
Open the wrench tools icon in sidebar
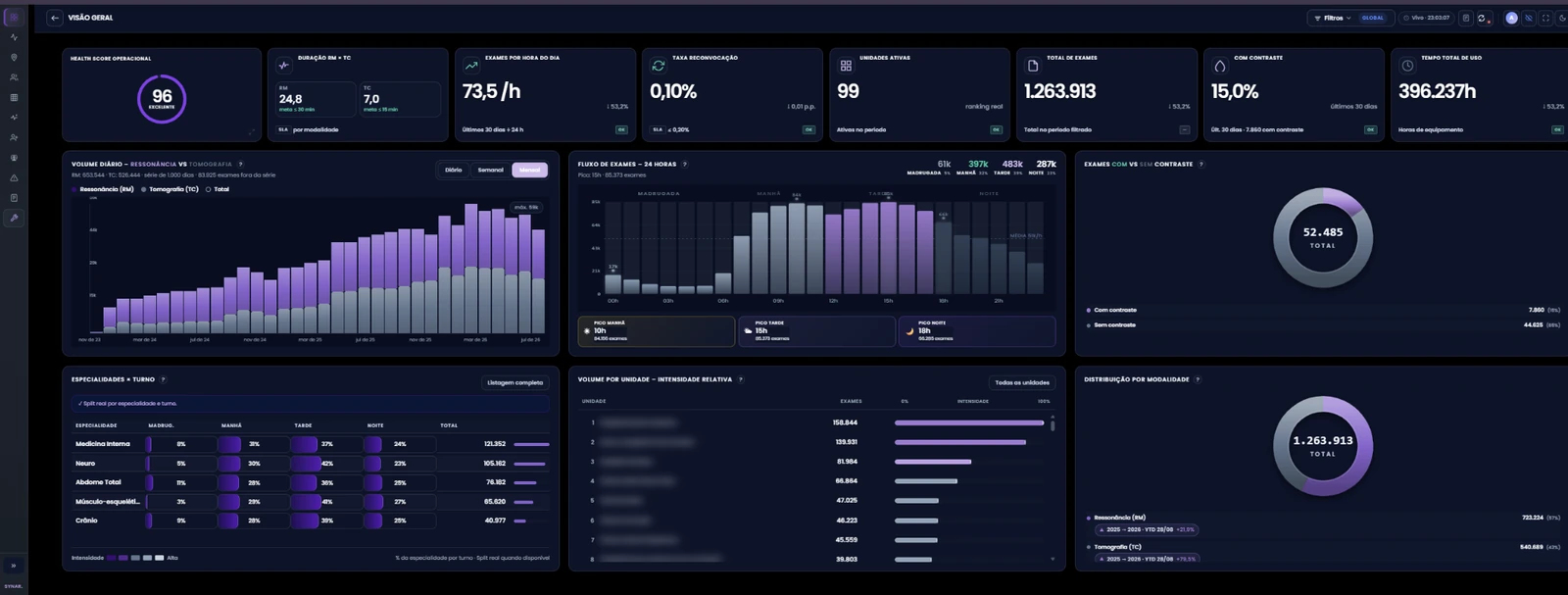click(x=14, y=219)
